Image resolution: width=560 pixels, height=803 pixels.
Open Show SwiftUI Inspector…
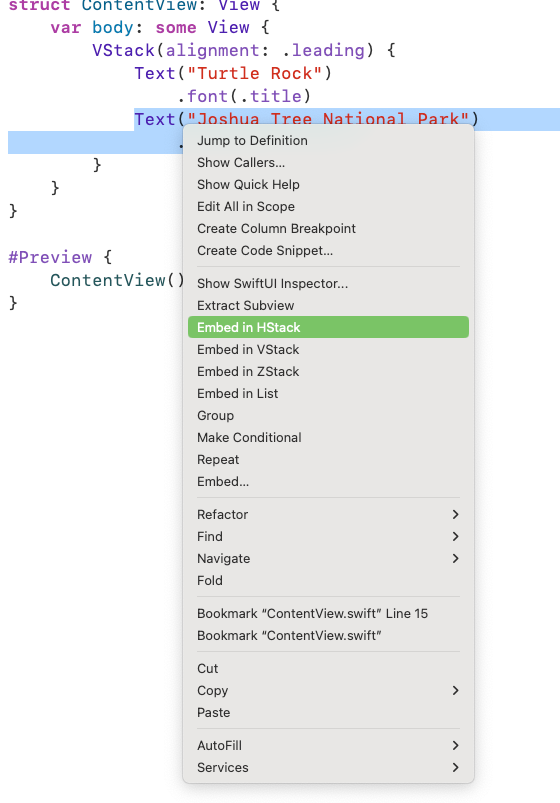click(x=328, y=283)
